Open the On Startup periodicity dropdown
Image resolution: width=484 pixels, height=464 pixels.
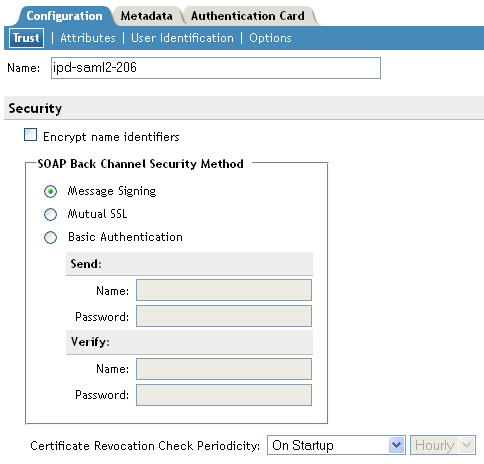pyautogui.click(x=336, y=445)
